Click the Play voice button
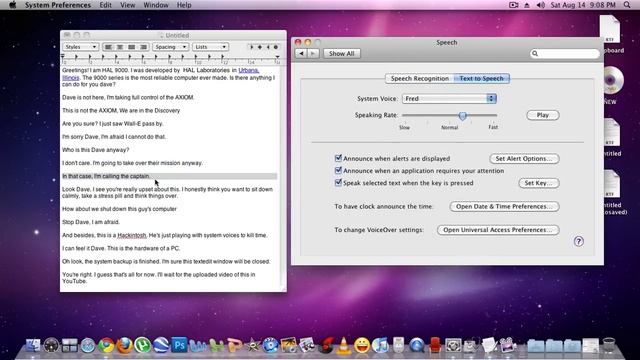The width and height of the screenshot is (640, 360). coord(542,115)
